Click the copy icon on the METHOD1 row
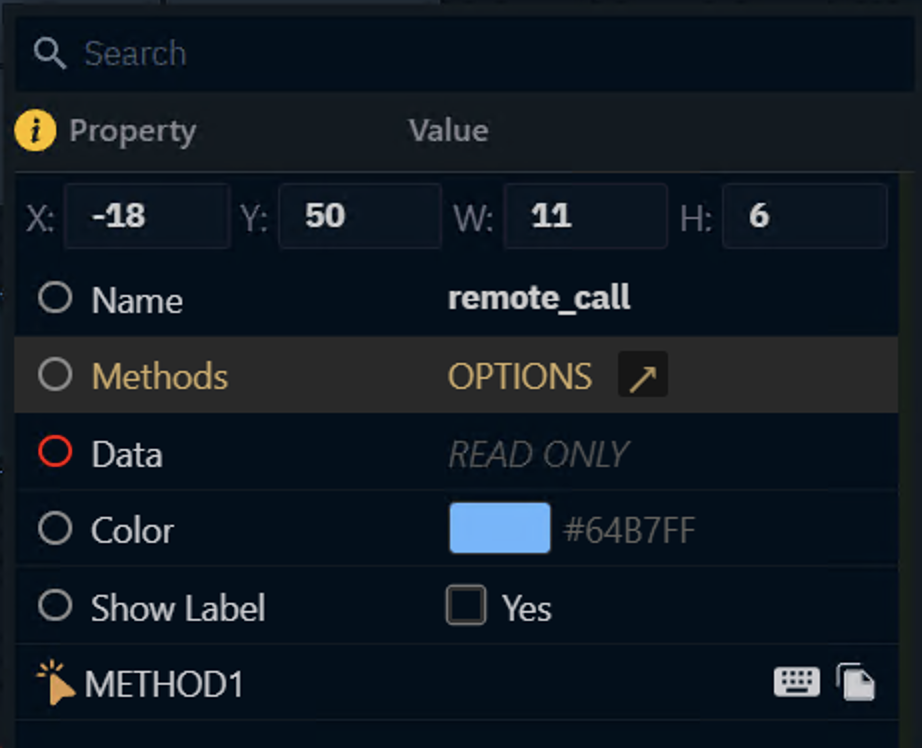Screen dimensions: 922x748 click(x=856, y=682)
